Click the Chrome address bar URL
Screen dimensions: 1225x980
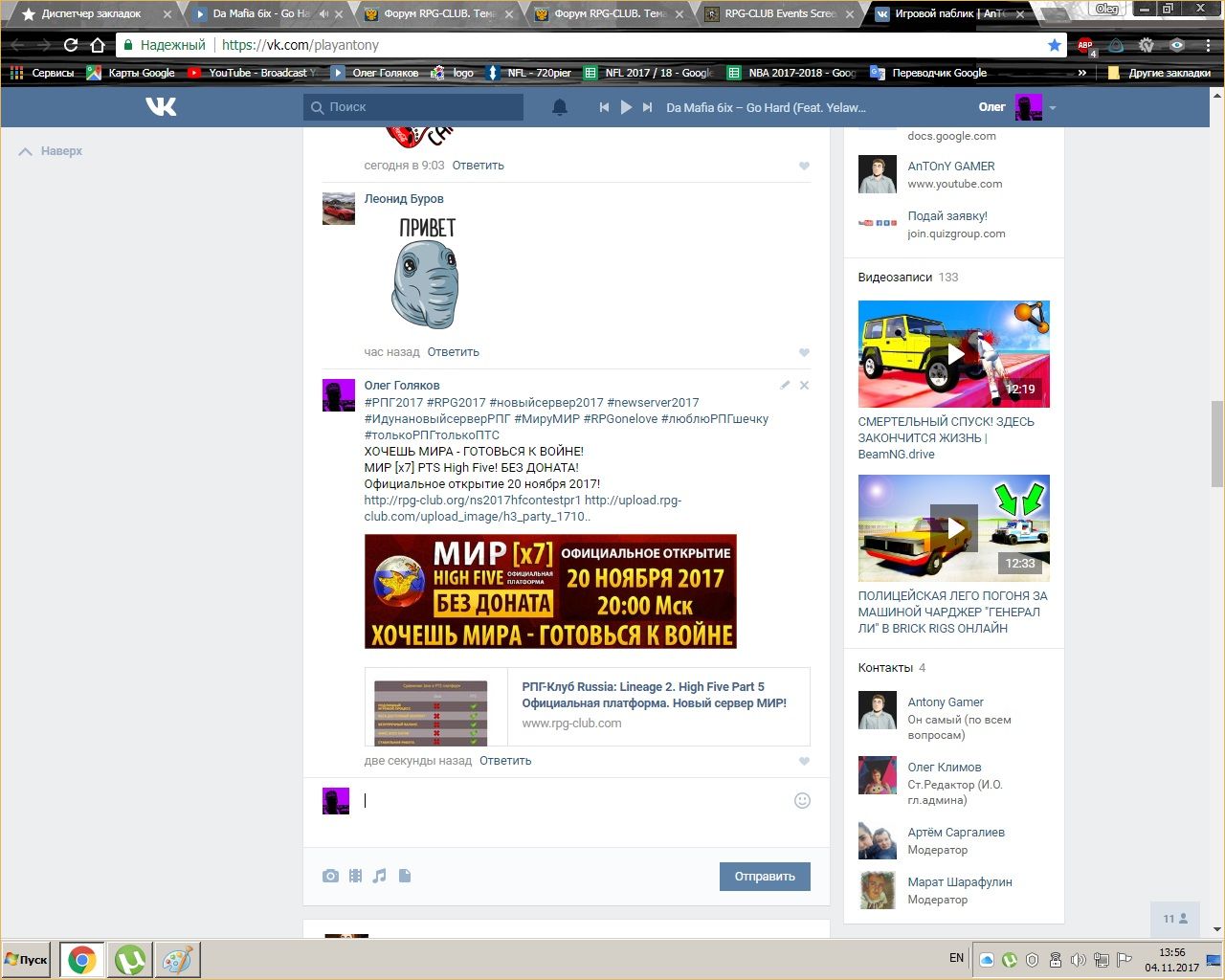[x=301, y=45]
